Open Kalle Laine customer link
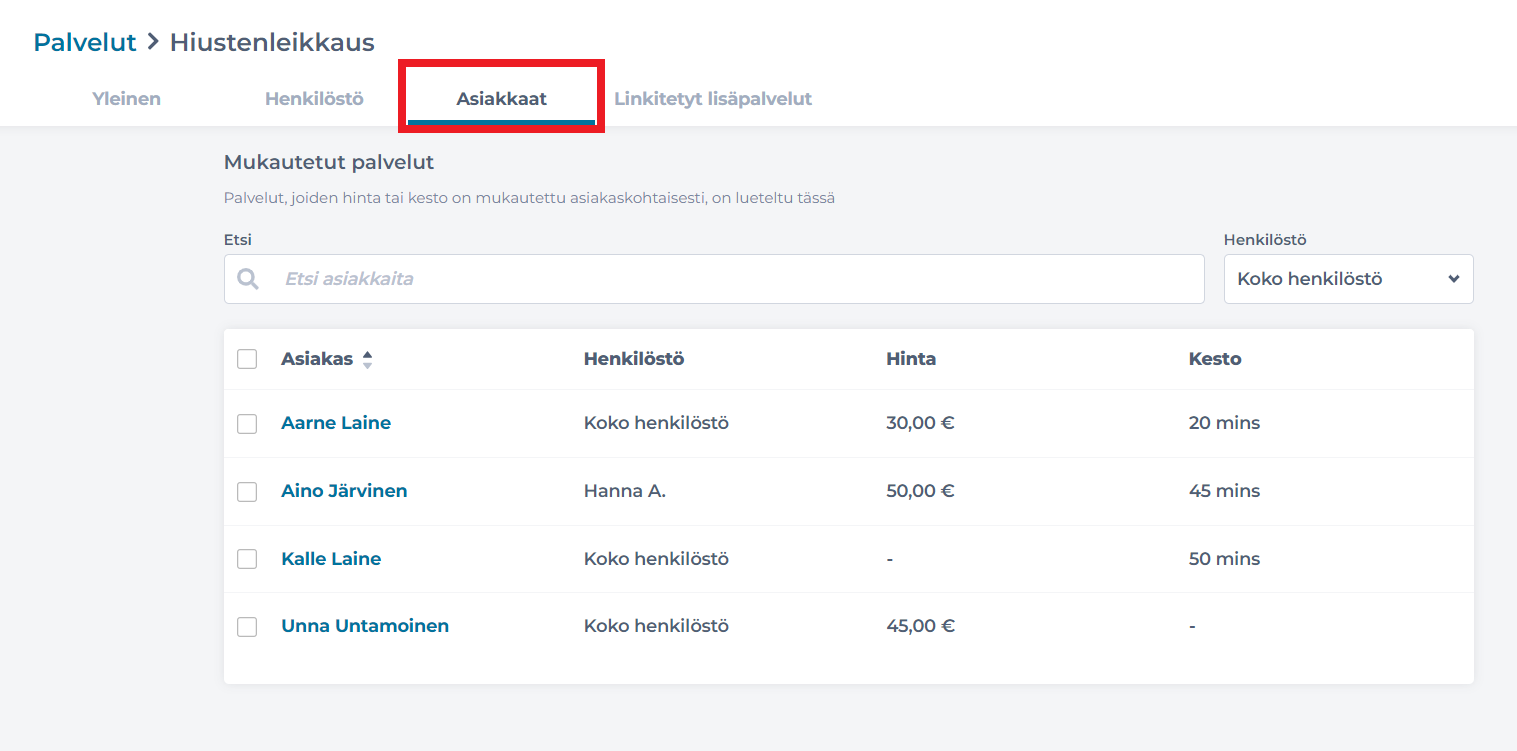Viewport: 1517px width, 751px height. tap(331, 559)
